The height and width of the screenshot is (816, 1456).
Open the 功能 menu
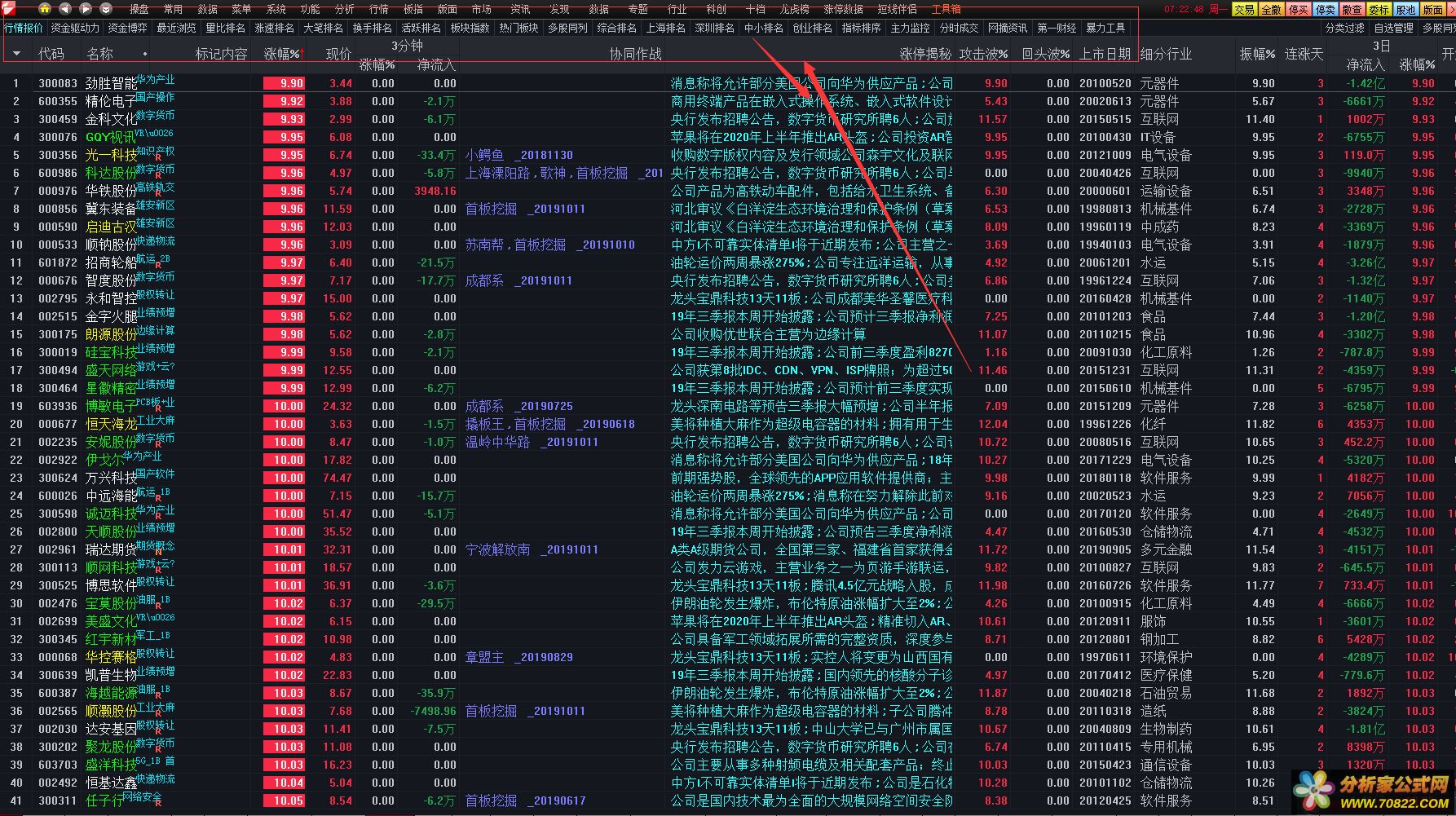click(x=311, y=10)
